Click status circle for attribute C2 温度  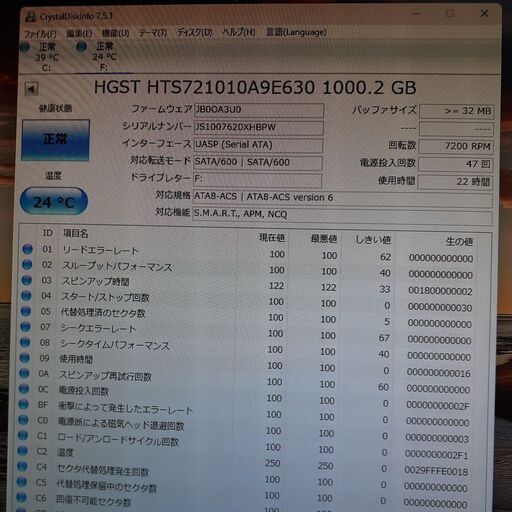pos(22,451)
